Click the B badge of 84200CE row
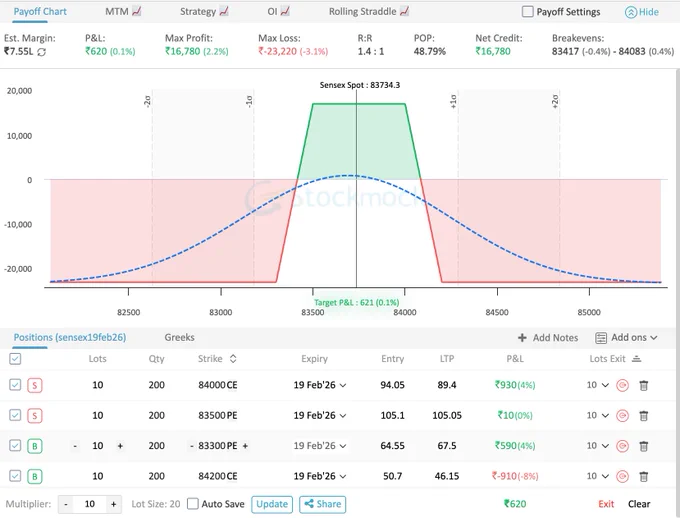Viewport: 680px width, 518px height. coord(35,476)
